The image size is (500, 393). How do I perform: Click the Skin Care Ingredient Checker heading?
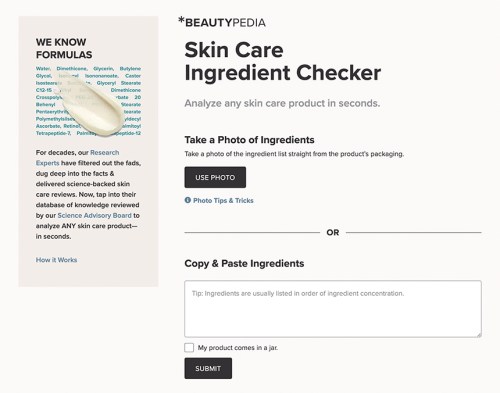tap(283, 61)
